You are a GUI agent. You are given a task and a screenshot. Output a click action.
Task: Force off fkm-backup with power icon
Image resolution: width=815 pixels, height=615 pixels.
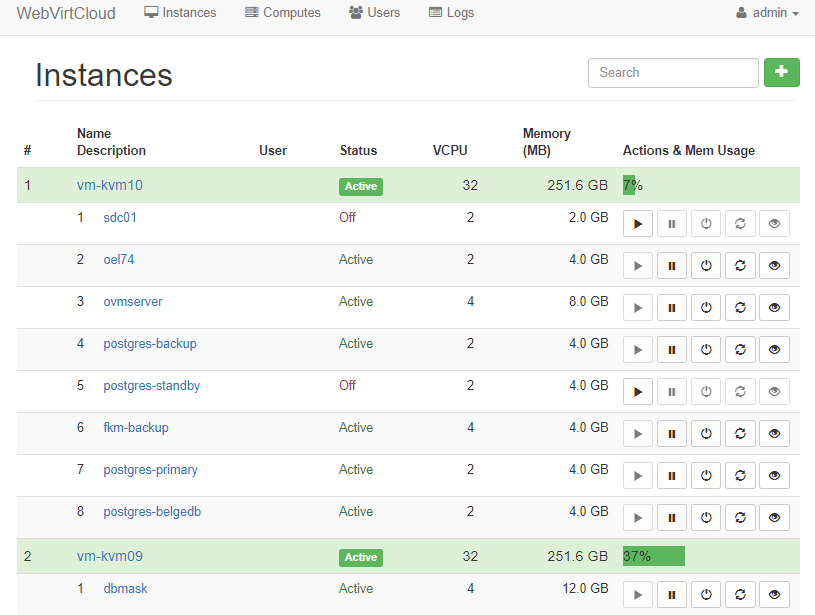click(705, 433)
